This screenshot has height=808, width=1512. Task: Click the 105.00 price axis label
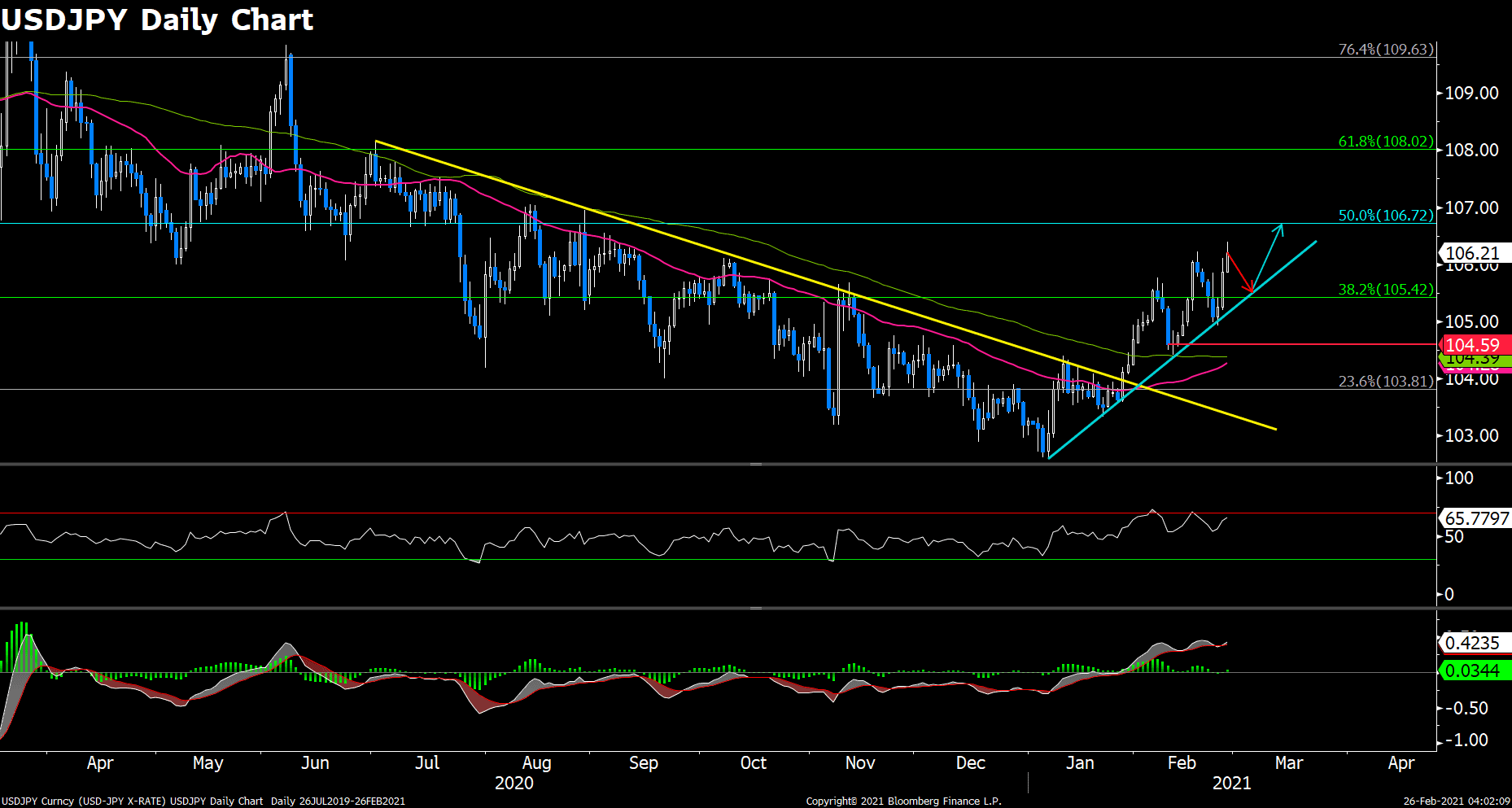coord(1471,321)
